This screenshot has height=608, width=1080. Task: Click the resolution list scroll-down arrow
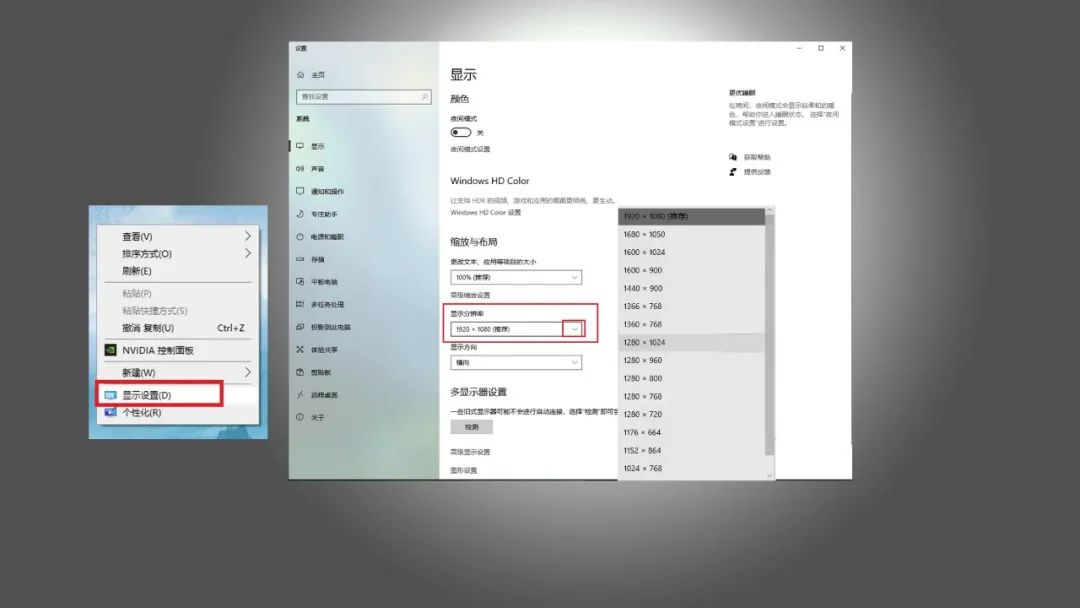coord(769,474)
